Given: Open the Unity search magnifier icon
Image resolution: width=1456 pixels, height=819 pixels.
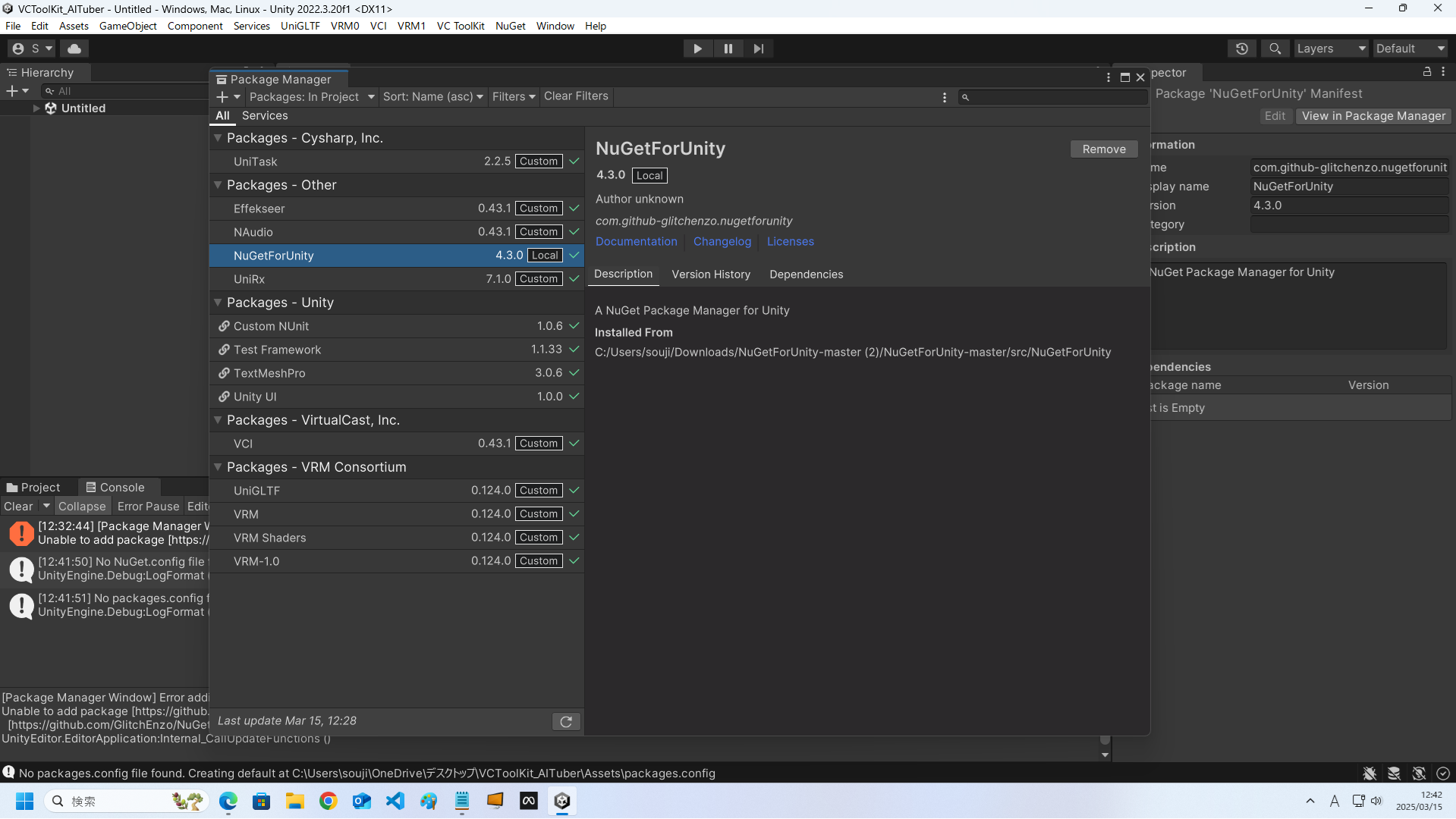Looking at the screenshot, I should (x=1275, y=49).
